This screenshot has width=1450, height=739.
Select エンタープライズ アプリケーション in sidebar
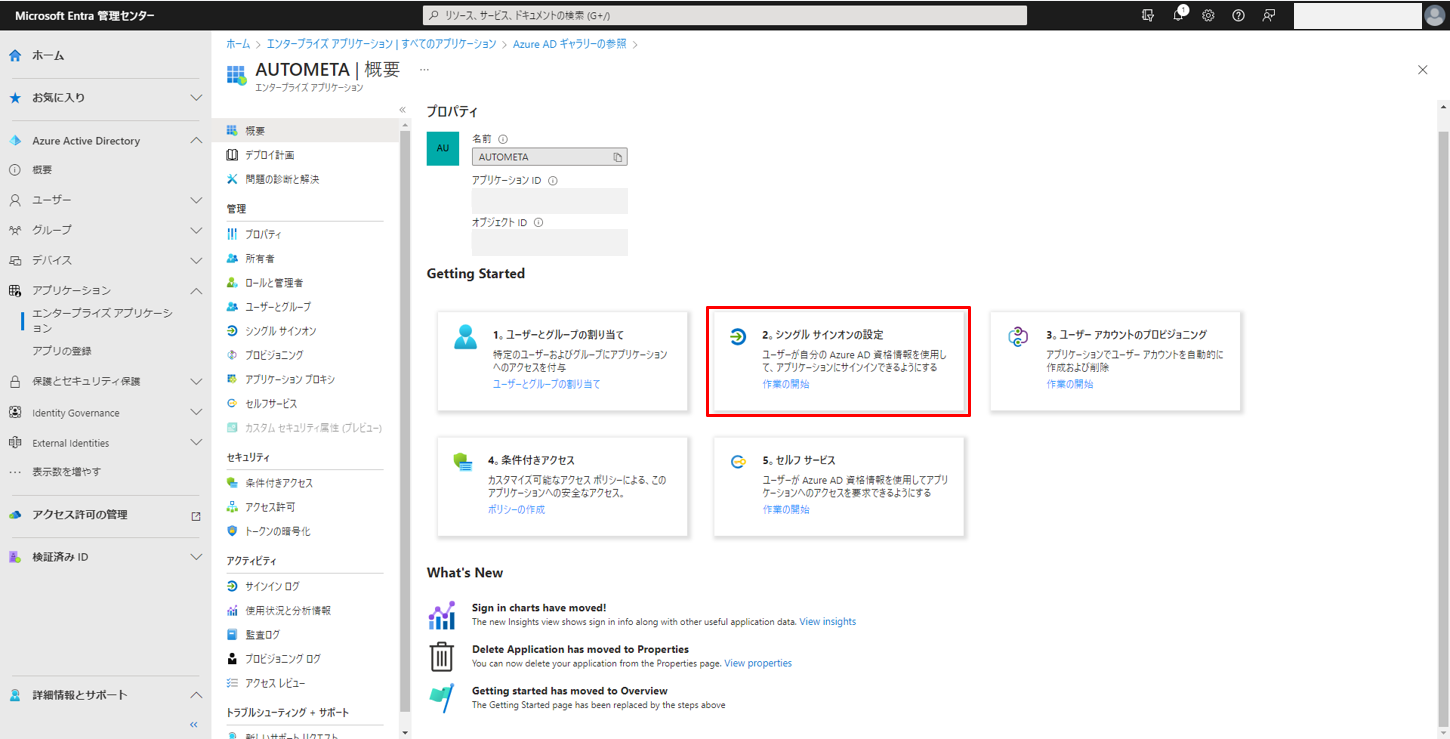pos(102,320)
